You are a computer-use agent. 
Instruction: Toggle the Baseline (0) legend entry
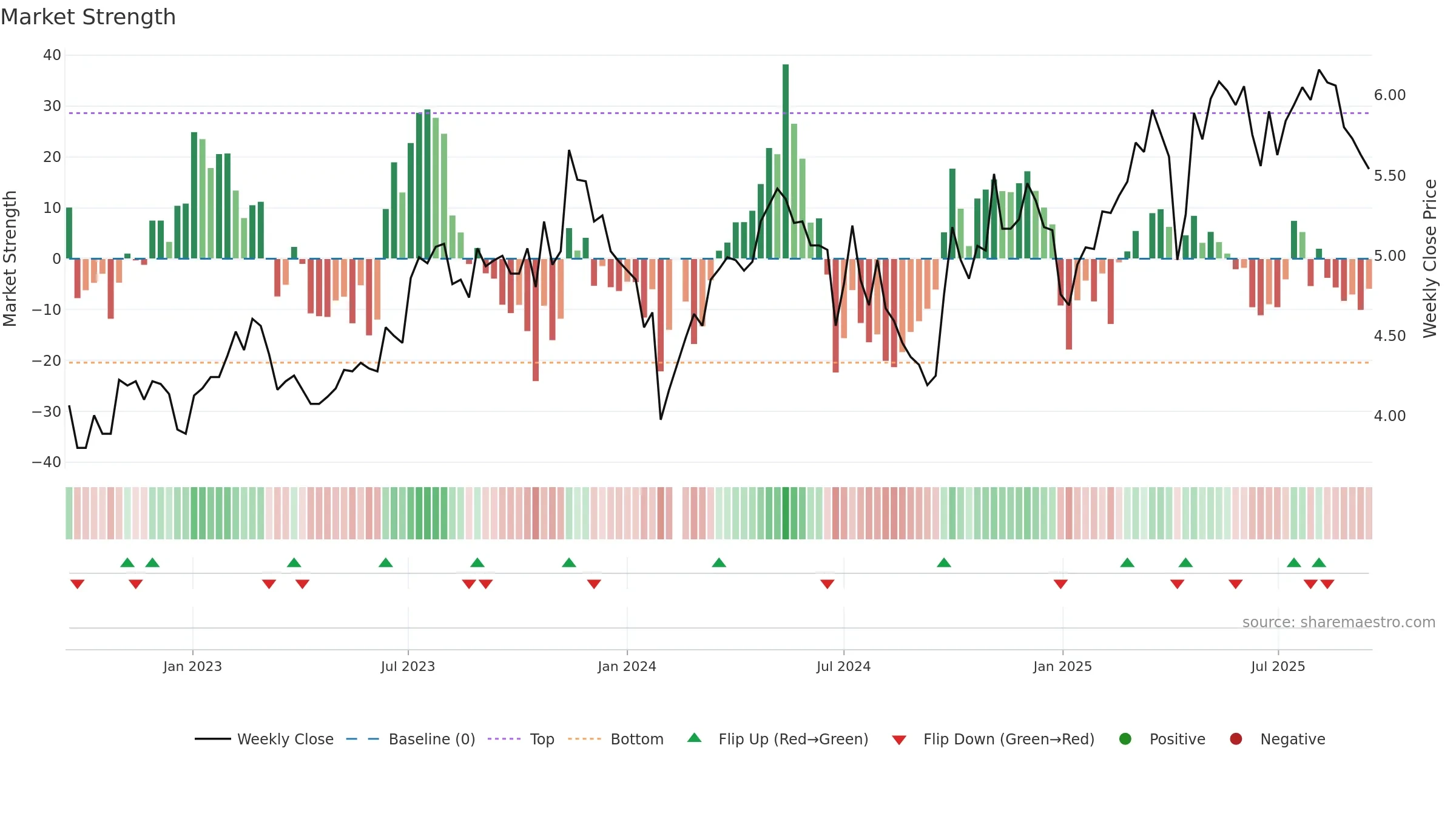(x=410, y=739)
